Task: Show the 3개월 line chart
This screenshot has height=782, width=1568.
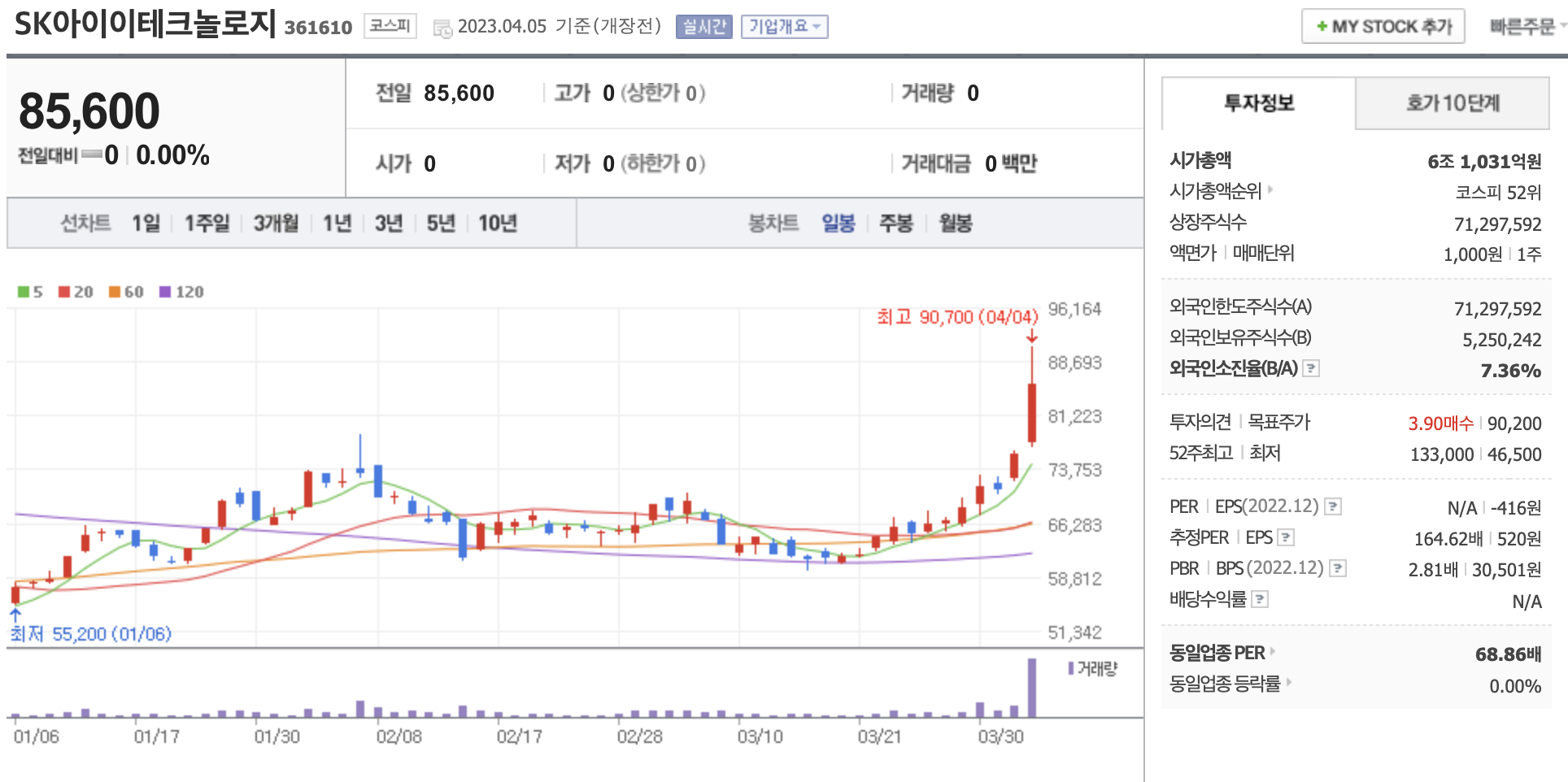Action: click(276, 224)
